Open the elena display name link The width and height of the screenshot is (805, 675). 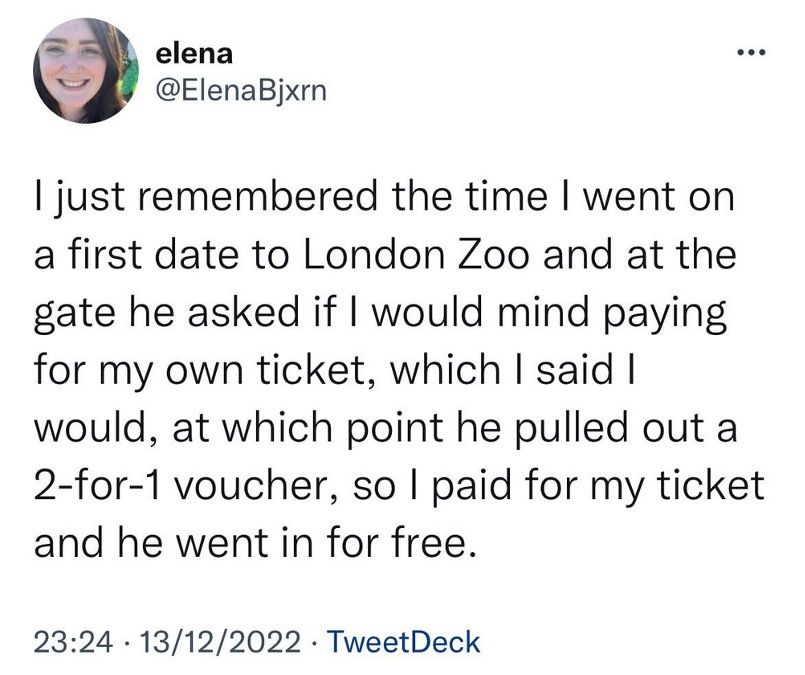pyautogui.click(x=194, y=55)
